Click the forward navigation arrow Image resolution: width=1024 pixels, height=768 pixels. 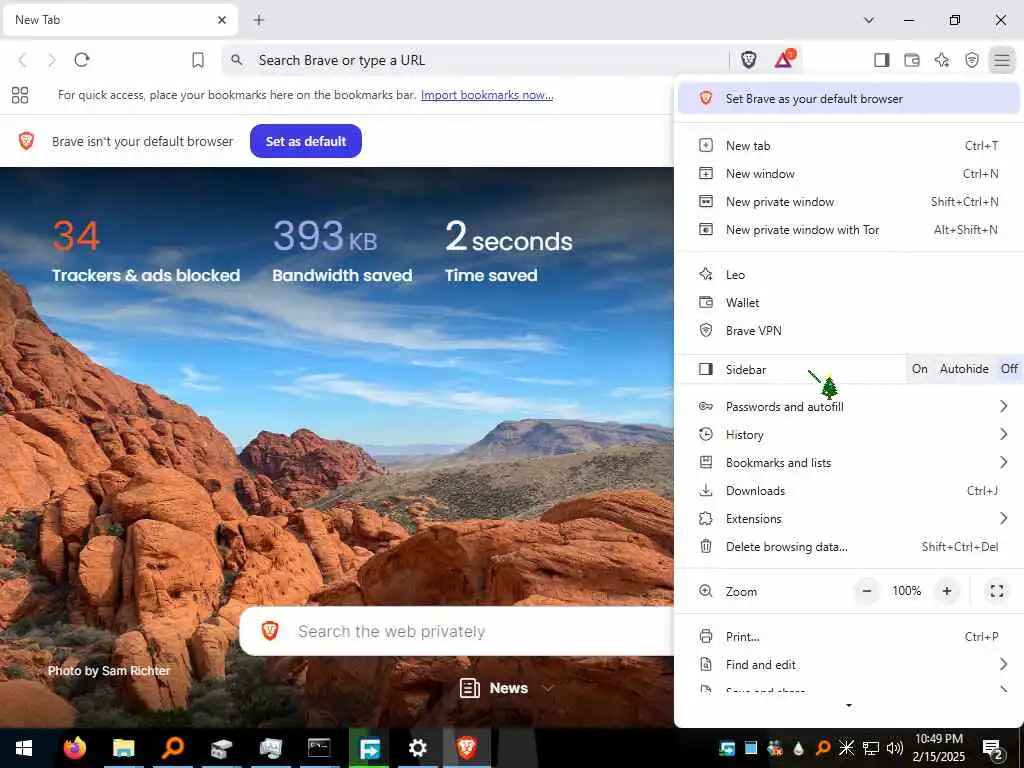coord(52,60)
